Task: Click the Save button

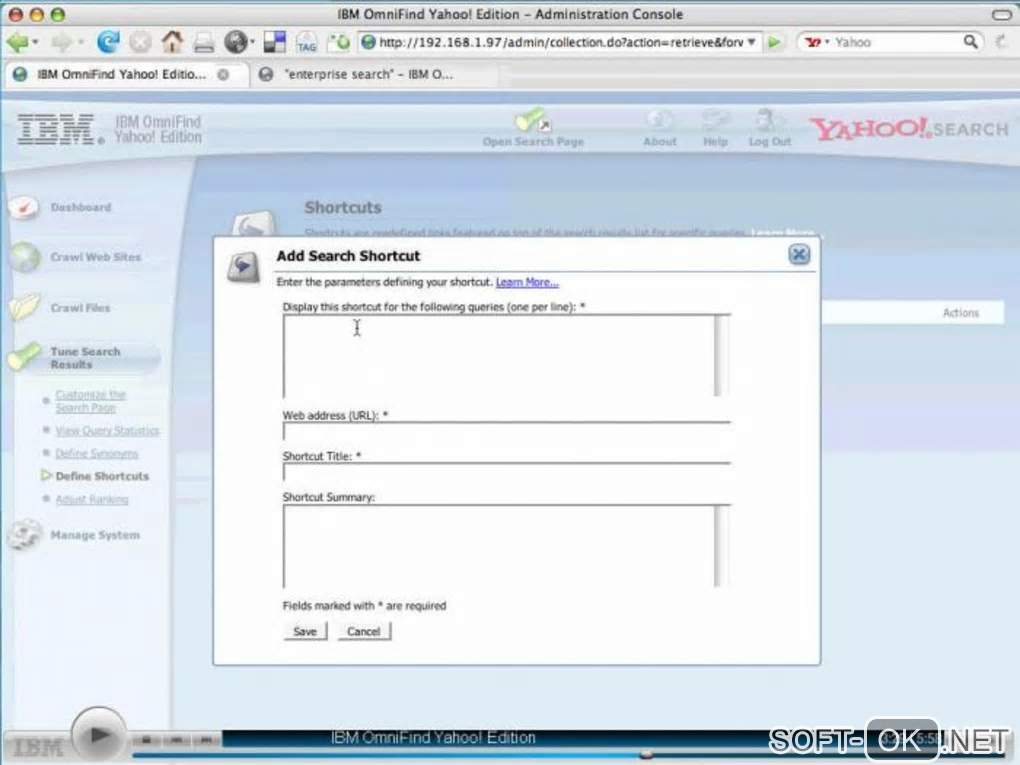Action: tap(305, 632)
